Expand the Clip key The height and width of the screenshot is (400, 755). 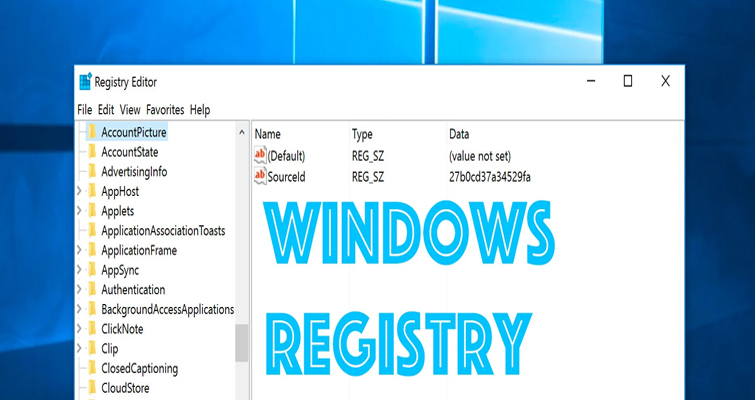79,348
